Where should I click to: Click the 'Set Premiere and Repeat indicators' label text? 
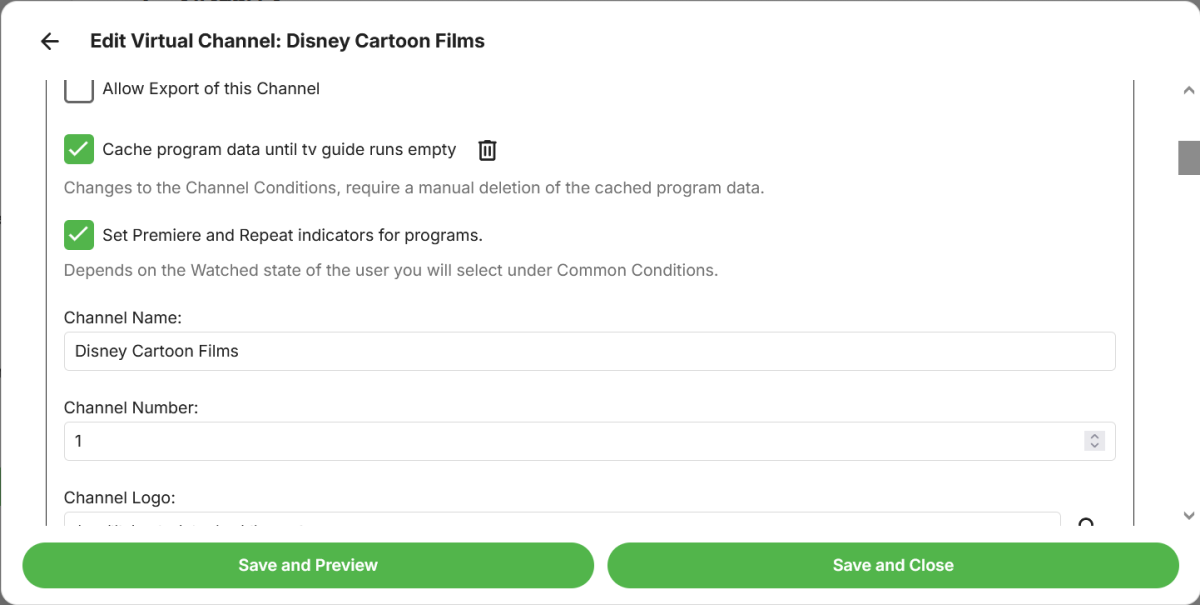click(292, 236)
